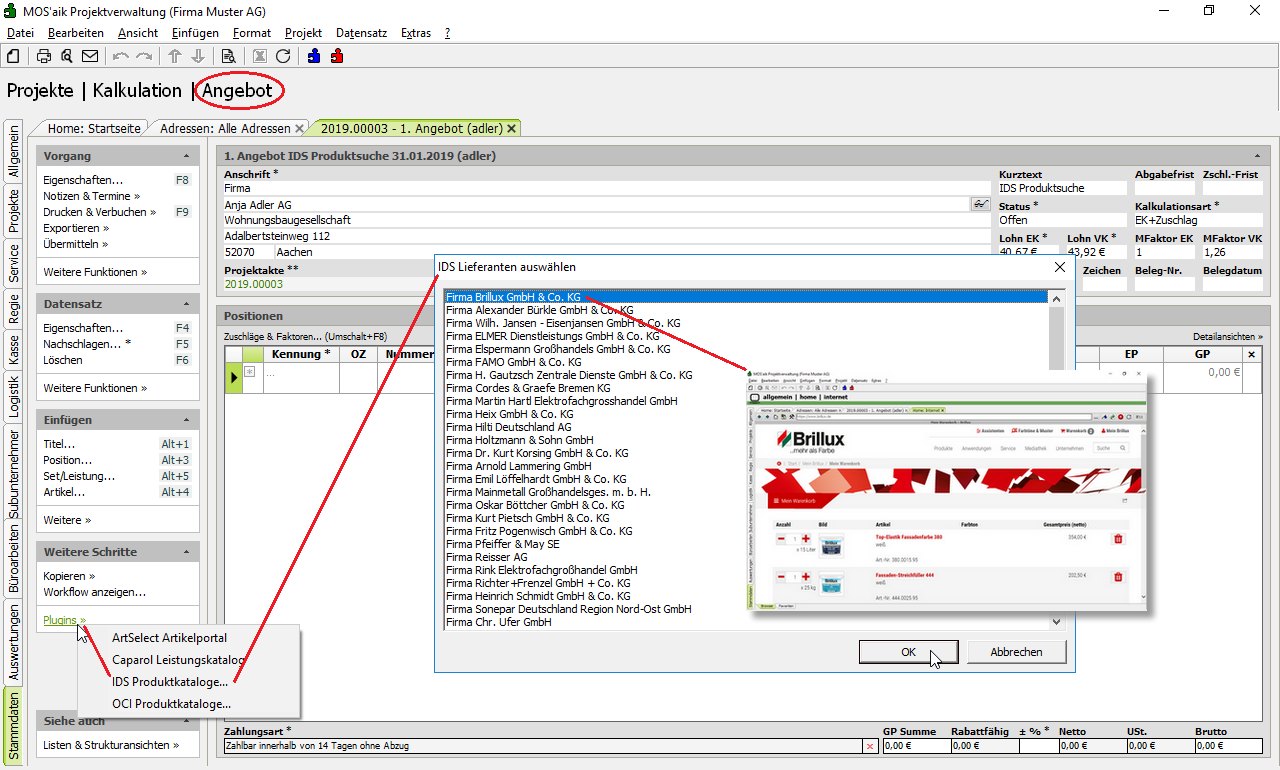The image size is (1280, 770).
Task: Open the Datensatz menu
Action: click(361, 33)
